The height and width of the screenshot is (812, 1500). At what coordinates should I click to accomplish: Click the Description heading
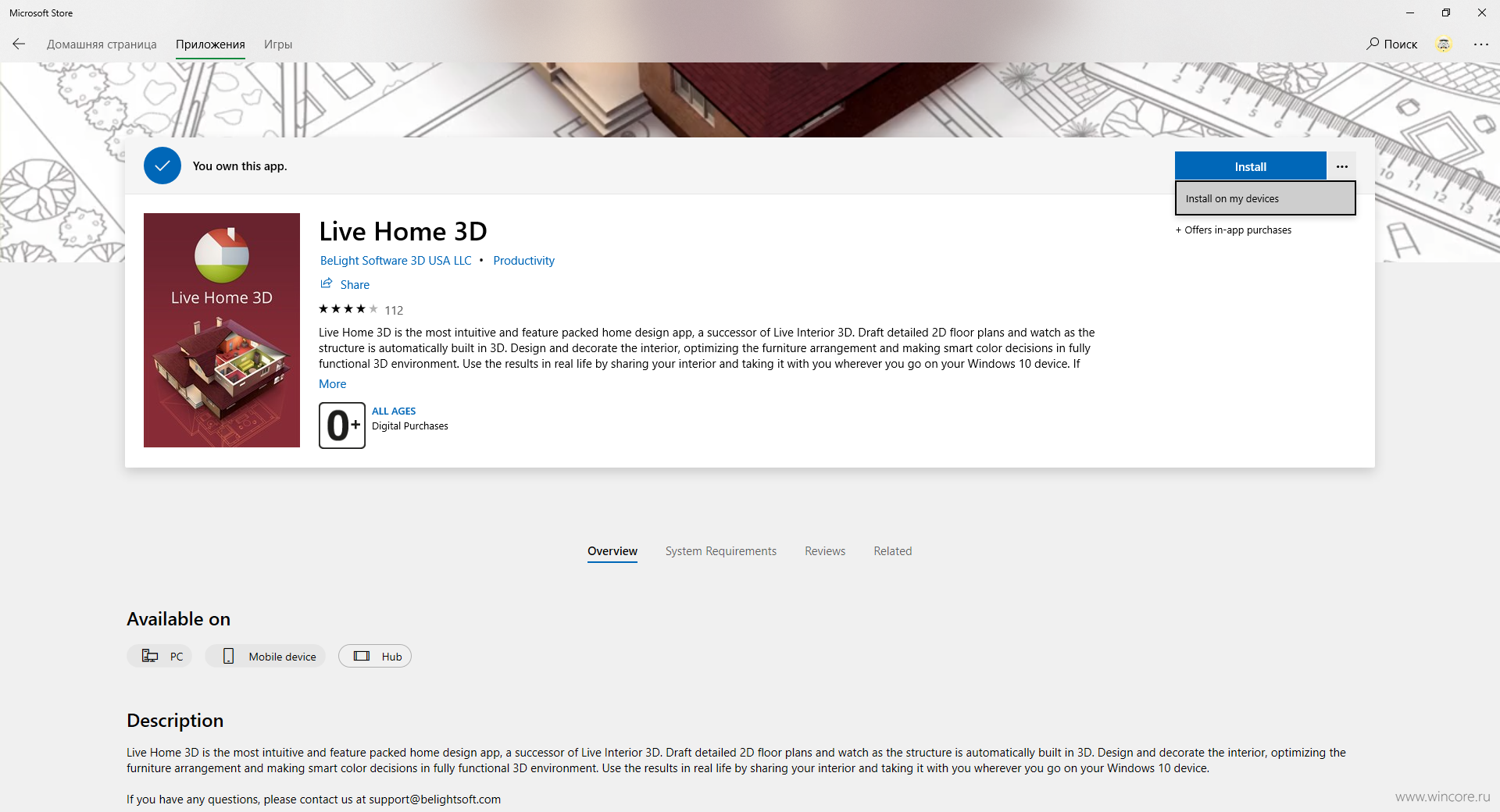(175, 721)
